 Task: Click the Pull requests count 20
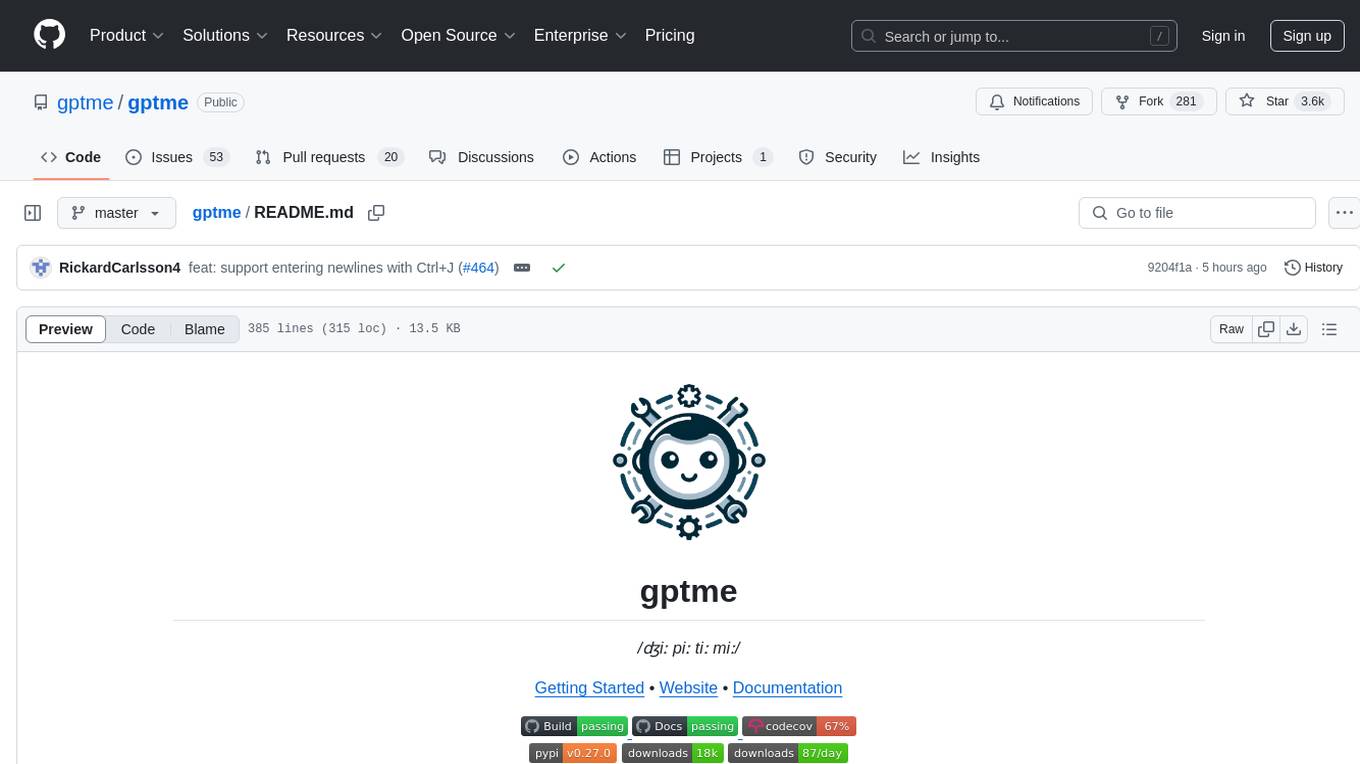(391, 157)
